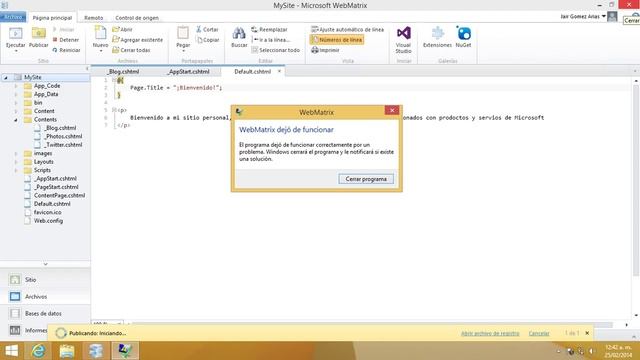Create a new file with Nuevo

(x=100, y=38)
